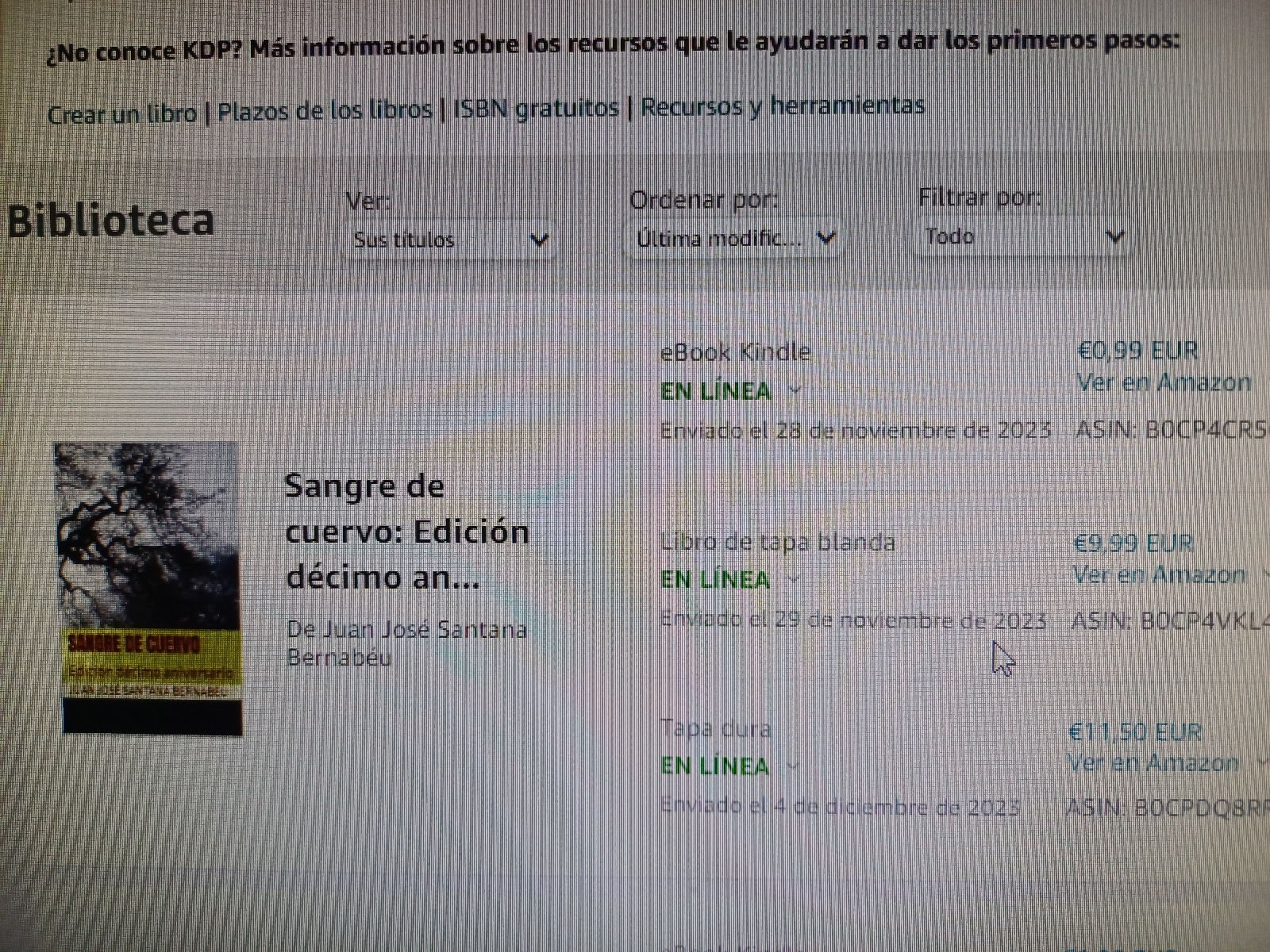Open the 'Plazos de los libros' link
Viewport: 1270px width, 952px height.
pyautogui.click(x=325, y=109)
